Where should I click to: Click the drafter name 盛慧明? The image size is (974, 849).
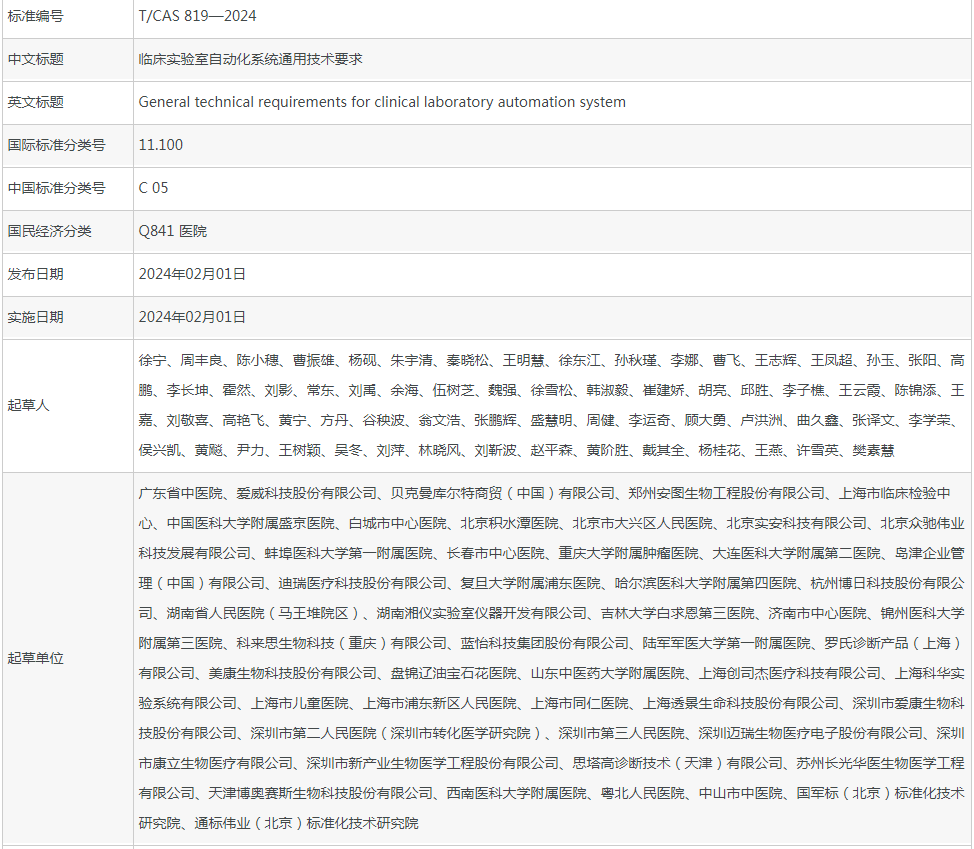(551, 421)
